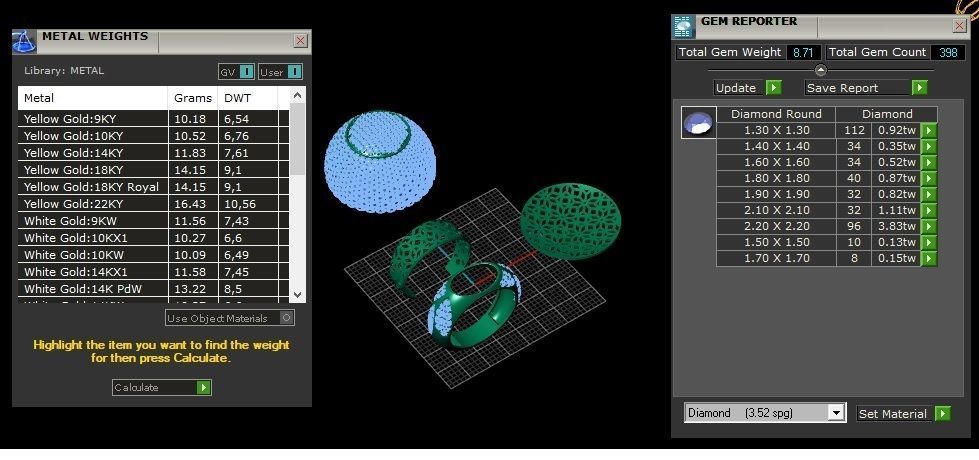The image size is (979, 460).
Task: Click green arrow on 1.40 X 1.40 row
Action: click(x=929, y=147)
